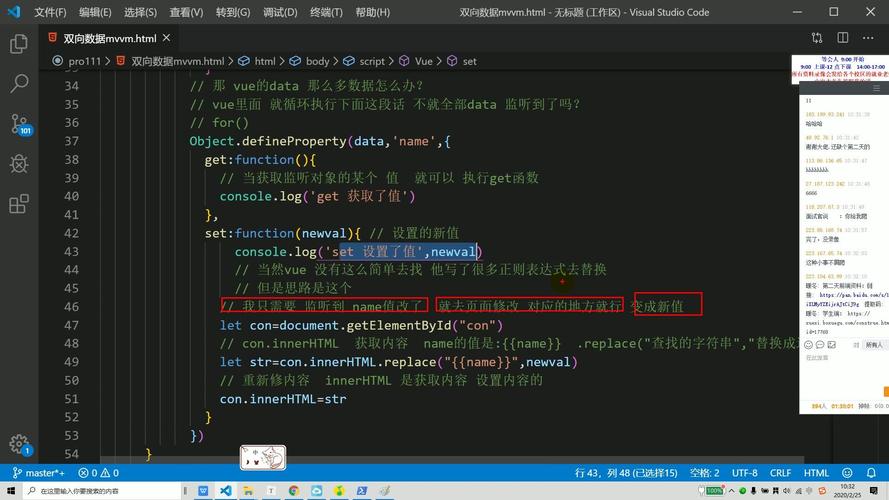Screen dimensions: 889x500
Task: Open the Debug view in the activity bar
Action: click(19, 164)
